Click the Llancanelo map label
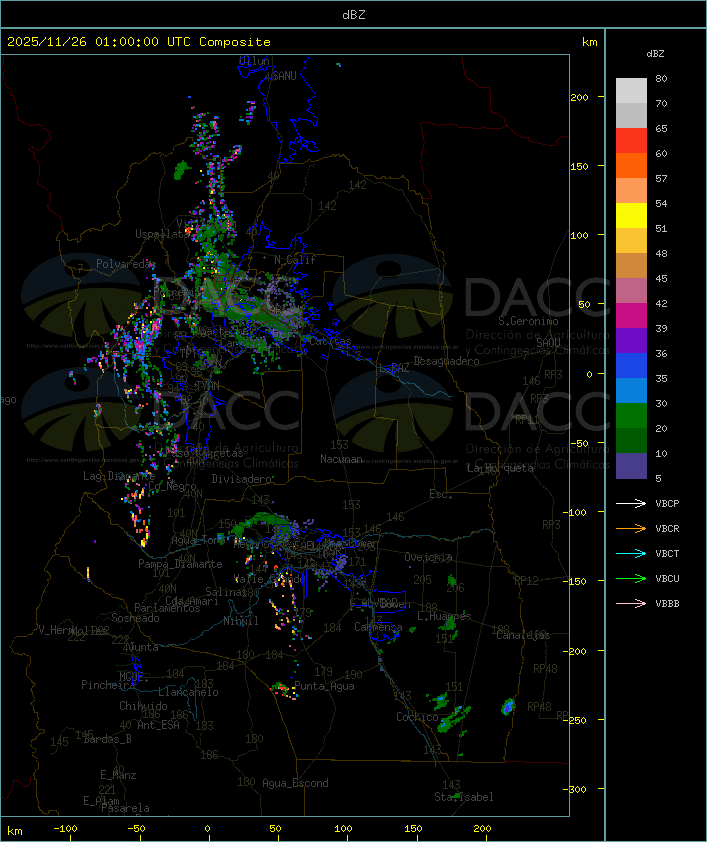The width and height of the screenshot is (707, 842). coord(188,692)
